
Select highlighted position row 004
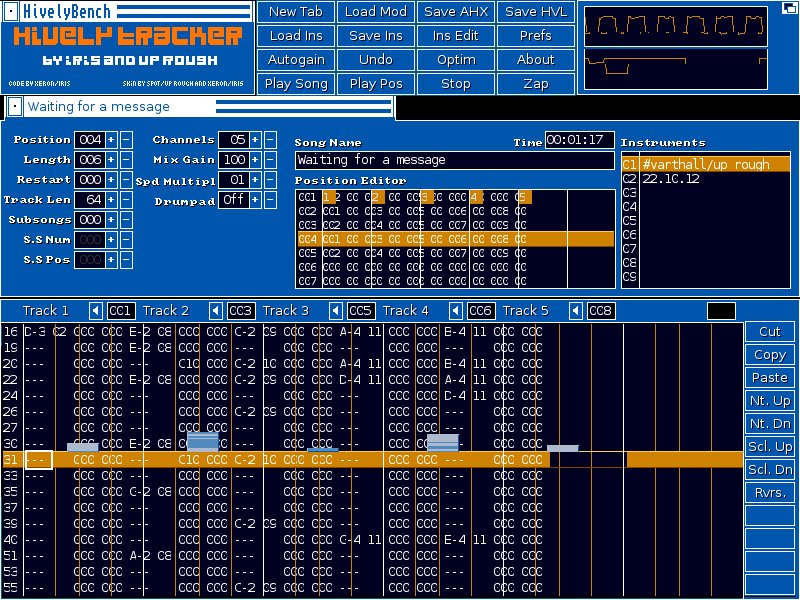click(456, 239)
